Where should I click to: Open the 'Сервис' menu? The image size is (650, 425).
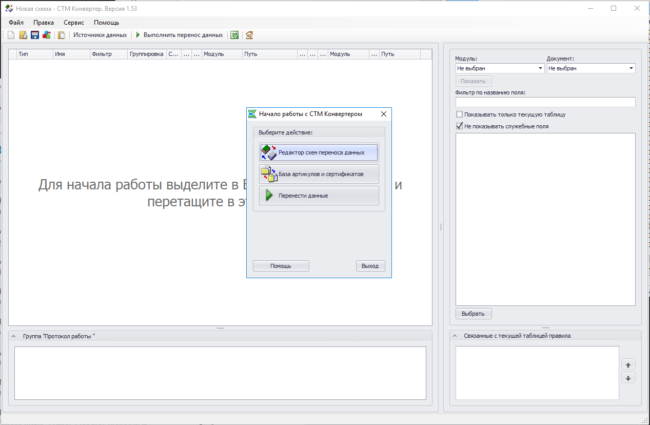tap(73, 21)
